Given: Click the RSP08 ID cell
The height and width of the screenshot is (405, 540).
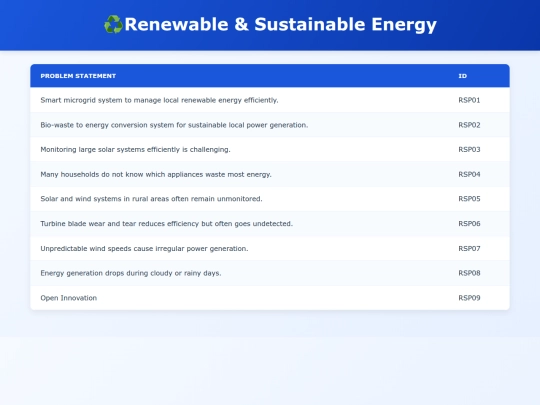Looking at the screenshot, I should 469,273.
